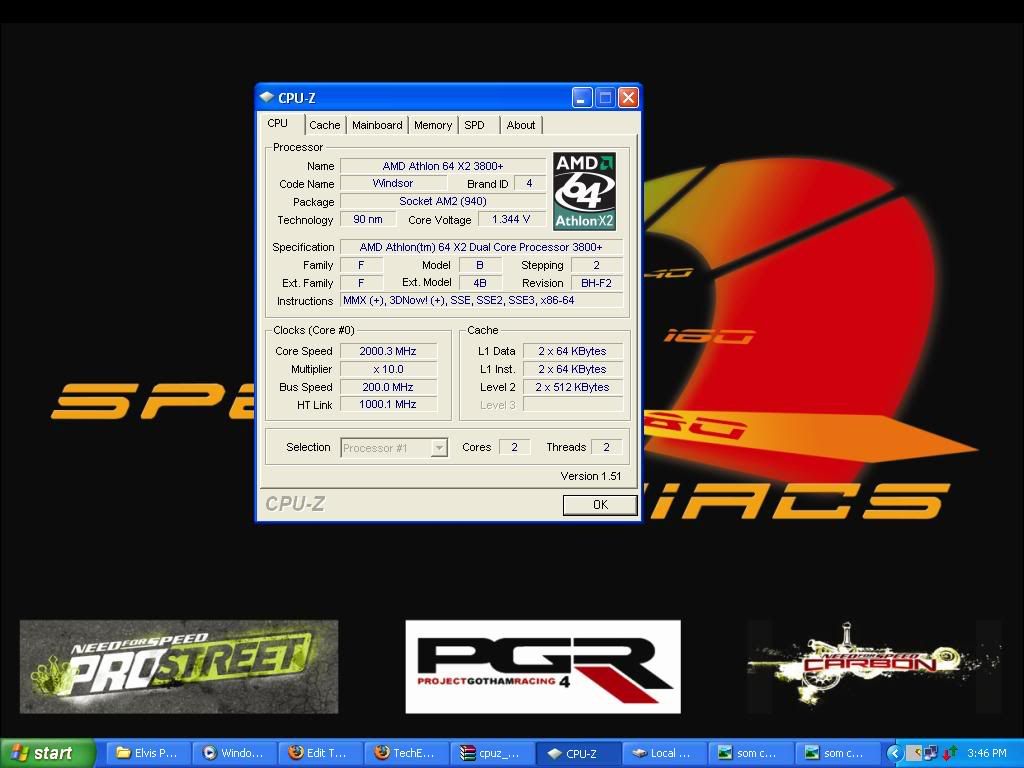
Task: Click the Stepping value 2
Action: (596, 265)
